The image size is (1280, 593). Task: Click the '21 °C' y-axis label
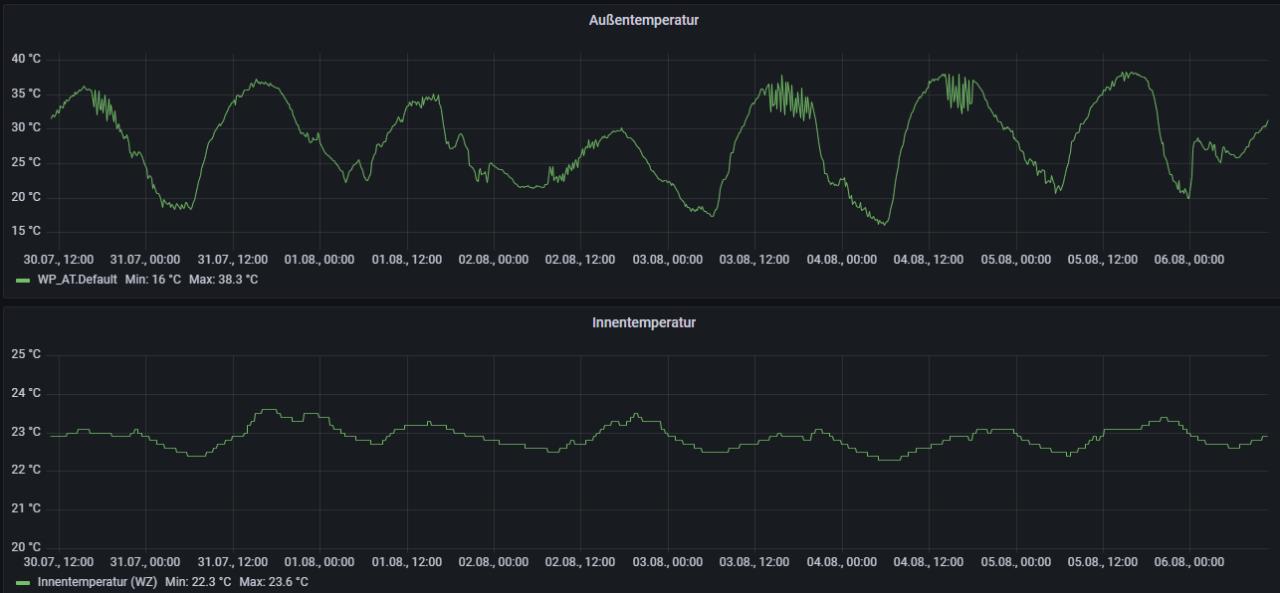(26, 509)
